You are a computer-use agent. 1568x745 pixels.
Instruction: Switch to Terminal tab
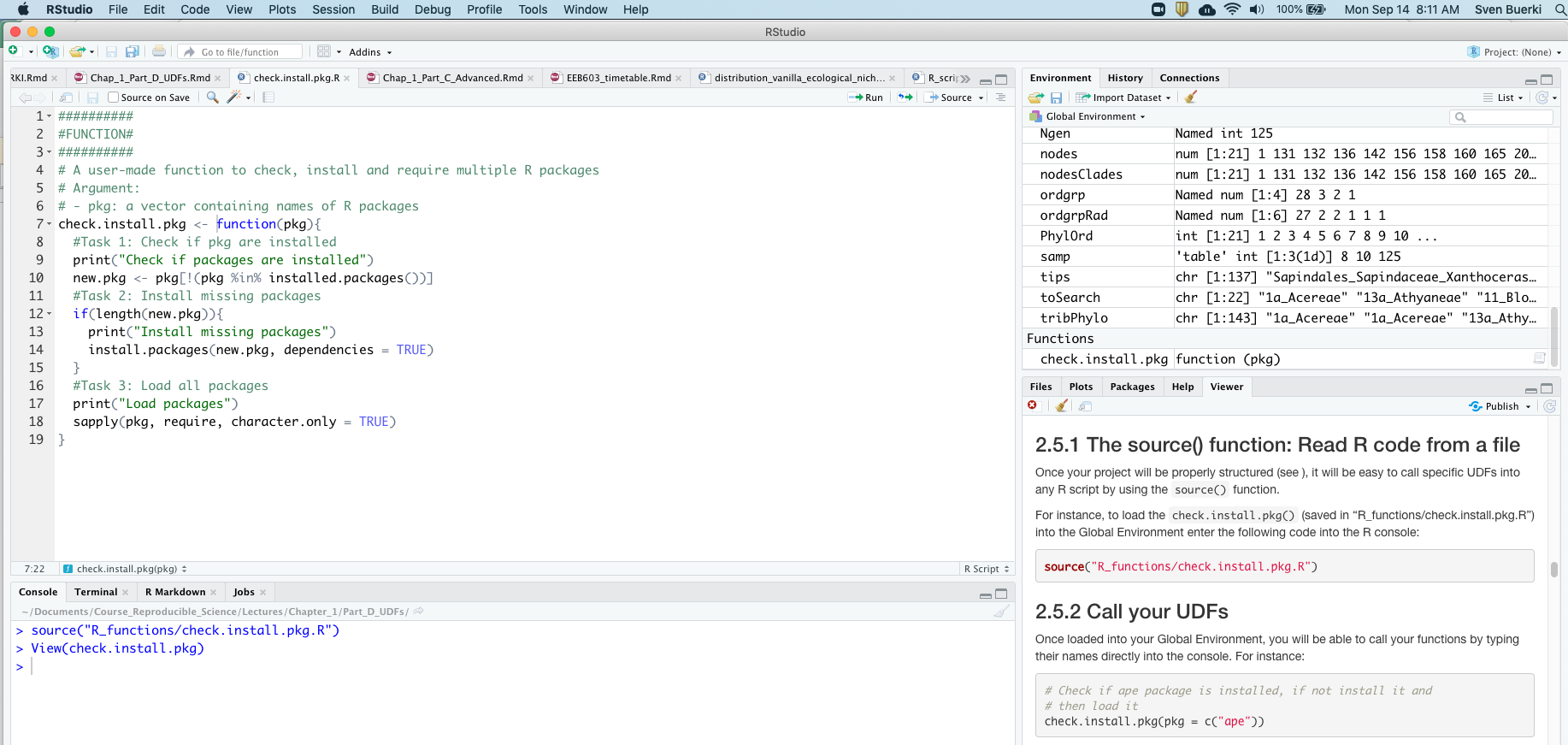pyautogui.click(x=96, y=592)
